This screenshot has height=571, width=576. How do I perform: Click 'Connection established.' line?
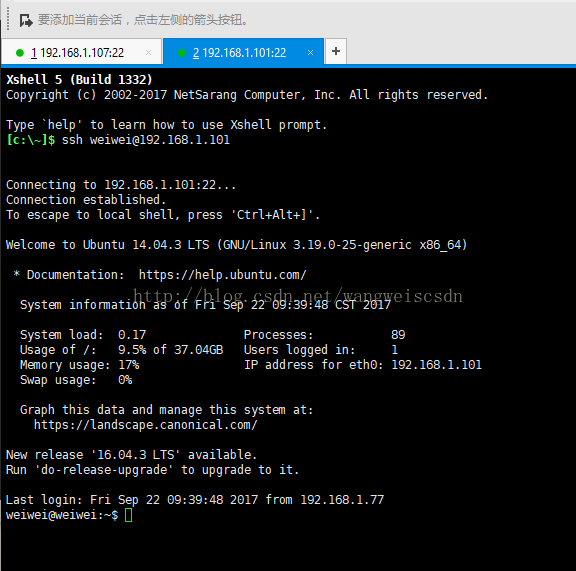click(86, 200)
